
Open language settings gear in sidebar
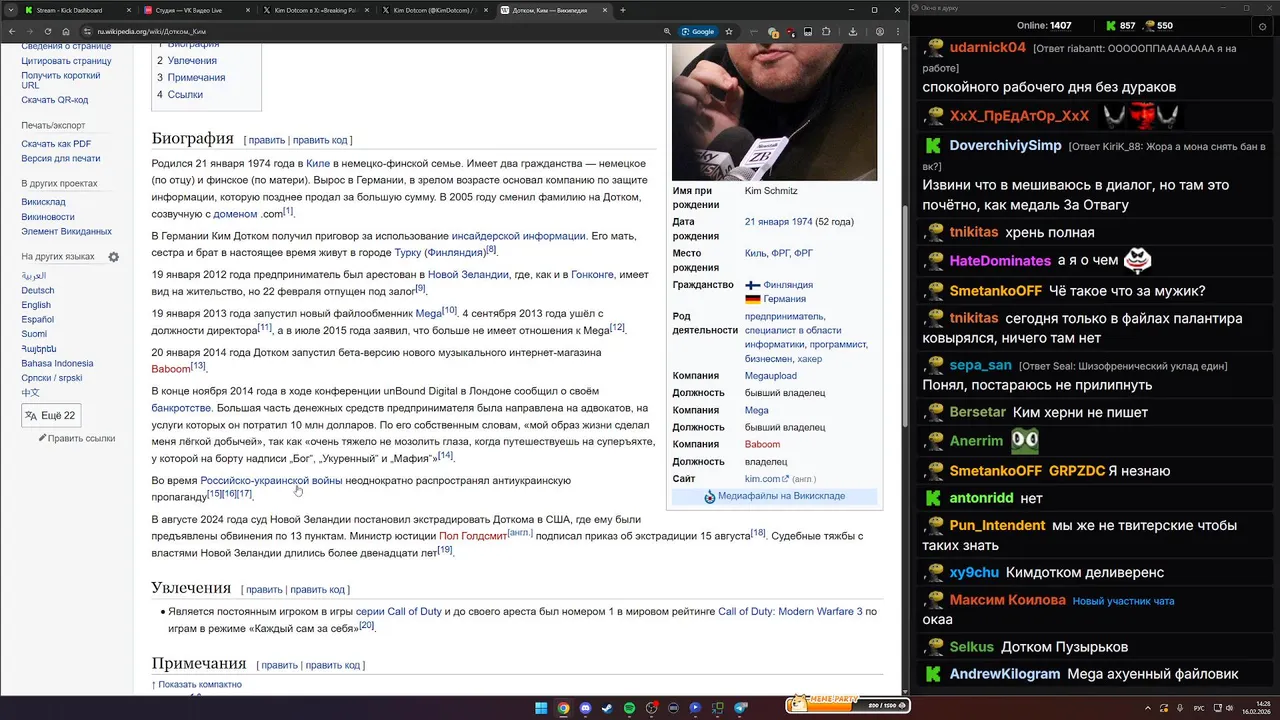pyautogui.click(x=113, y=257)
